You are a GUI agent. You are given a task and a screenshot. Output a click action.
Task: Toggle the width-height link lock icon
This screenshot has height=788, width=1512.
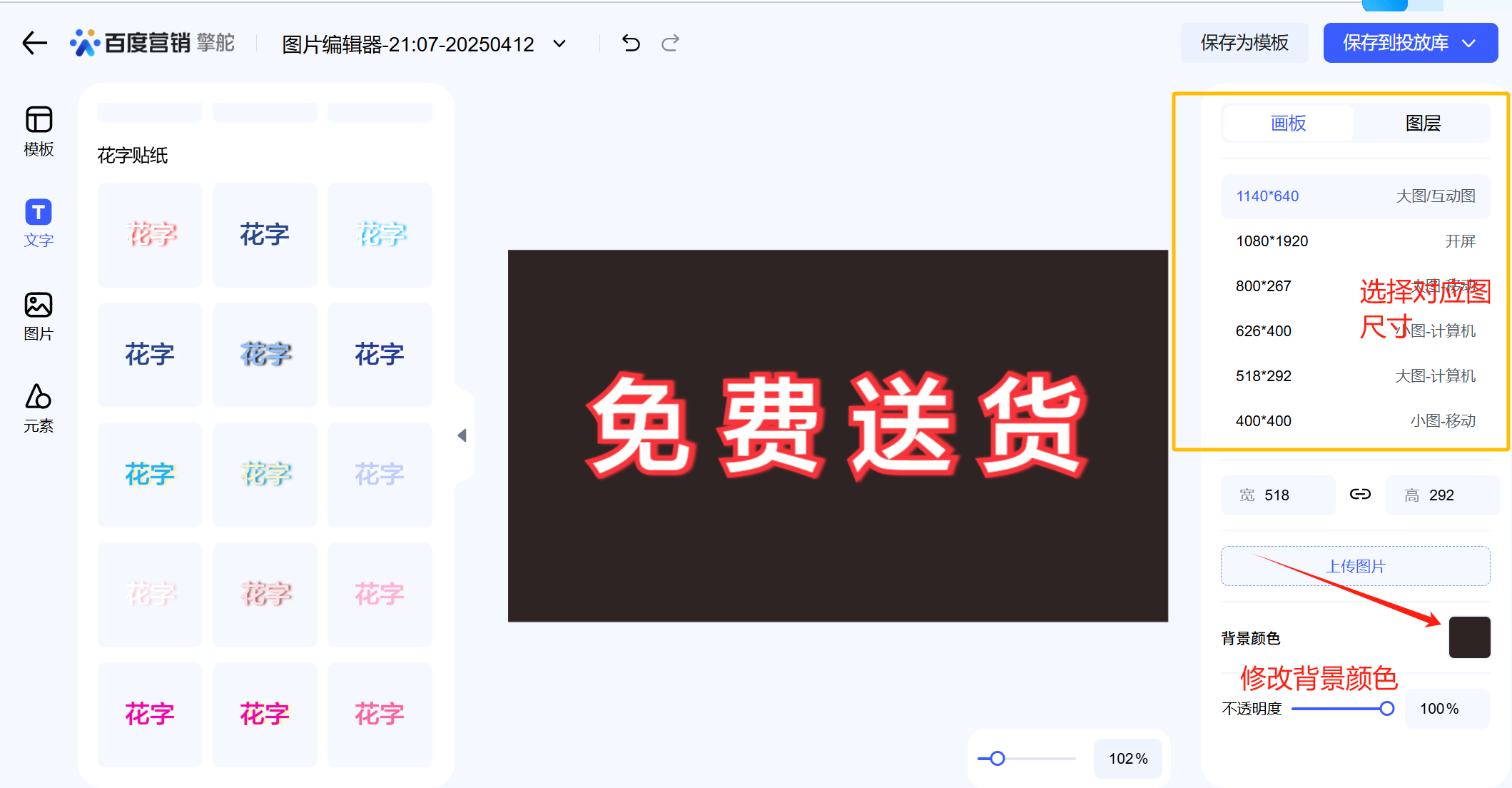click(x=1360, y=495)
